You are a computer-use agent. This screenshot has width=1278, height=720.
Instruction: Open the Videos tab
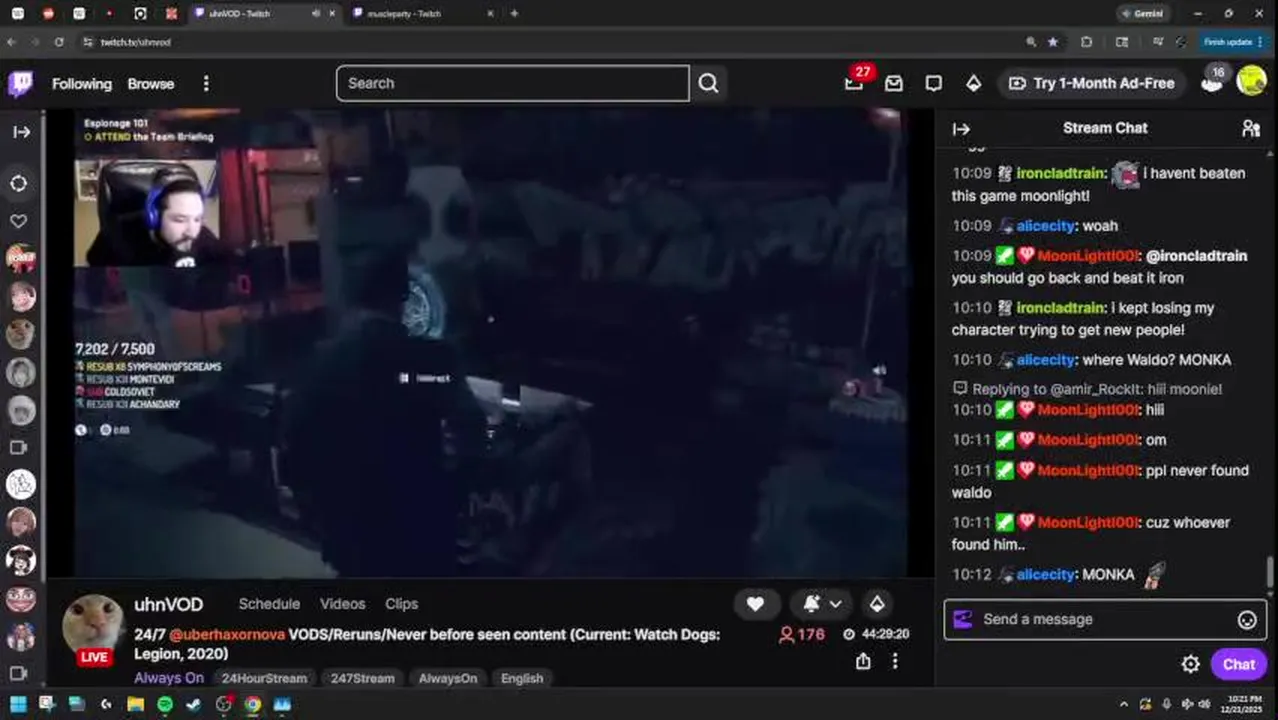(342, 604)
